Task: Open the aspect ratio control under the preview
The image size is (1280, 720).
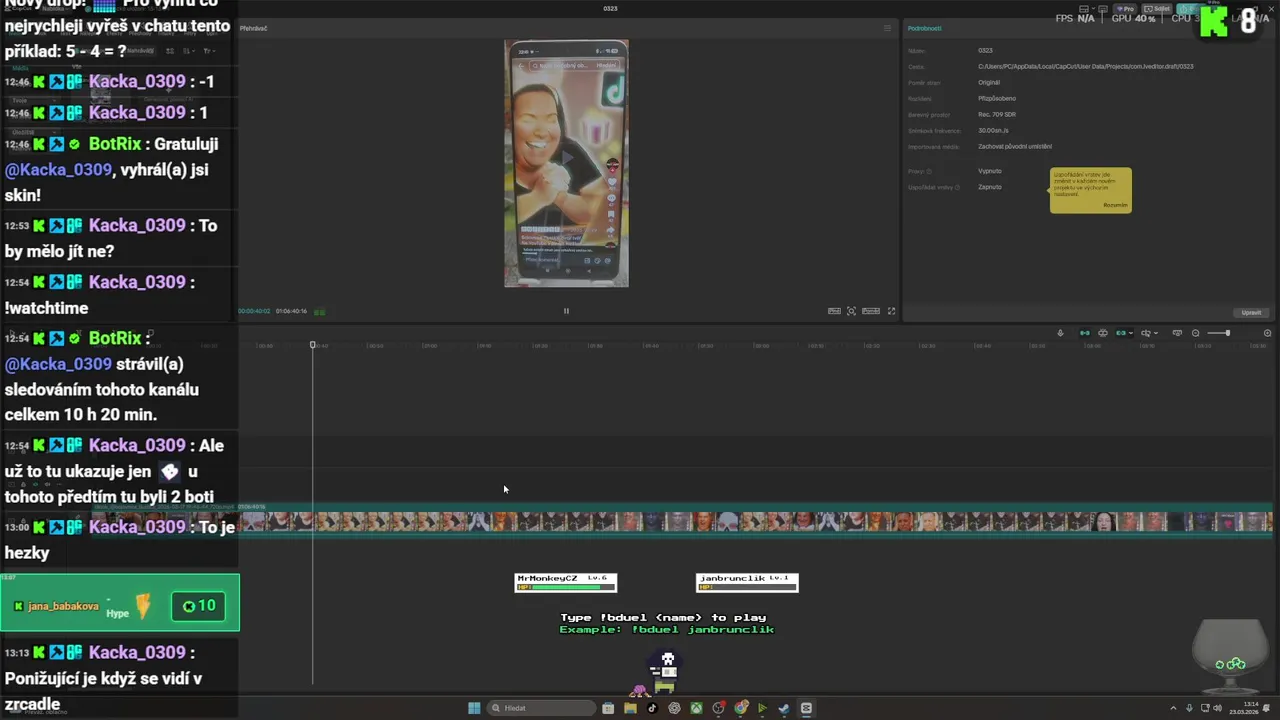Action: (871, 311)
